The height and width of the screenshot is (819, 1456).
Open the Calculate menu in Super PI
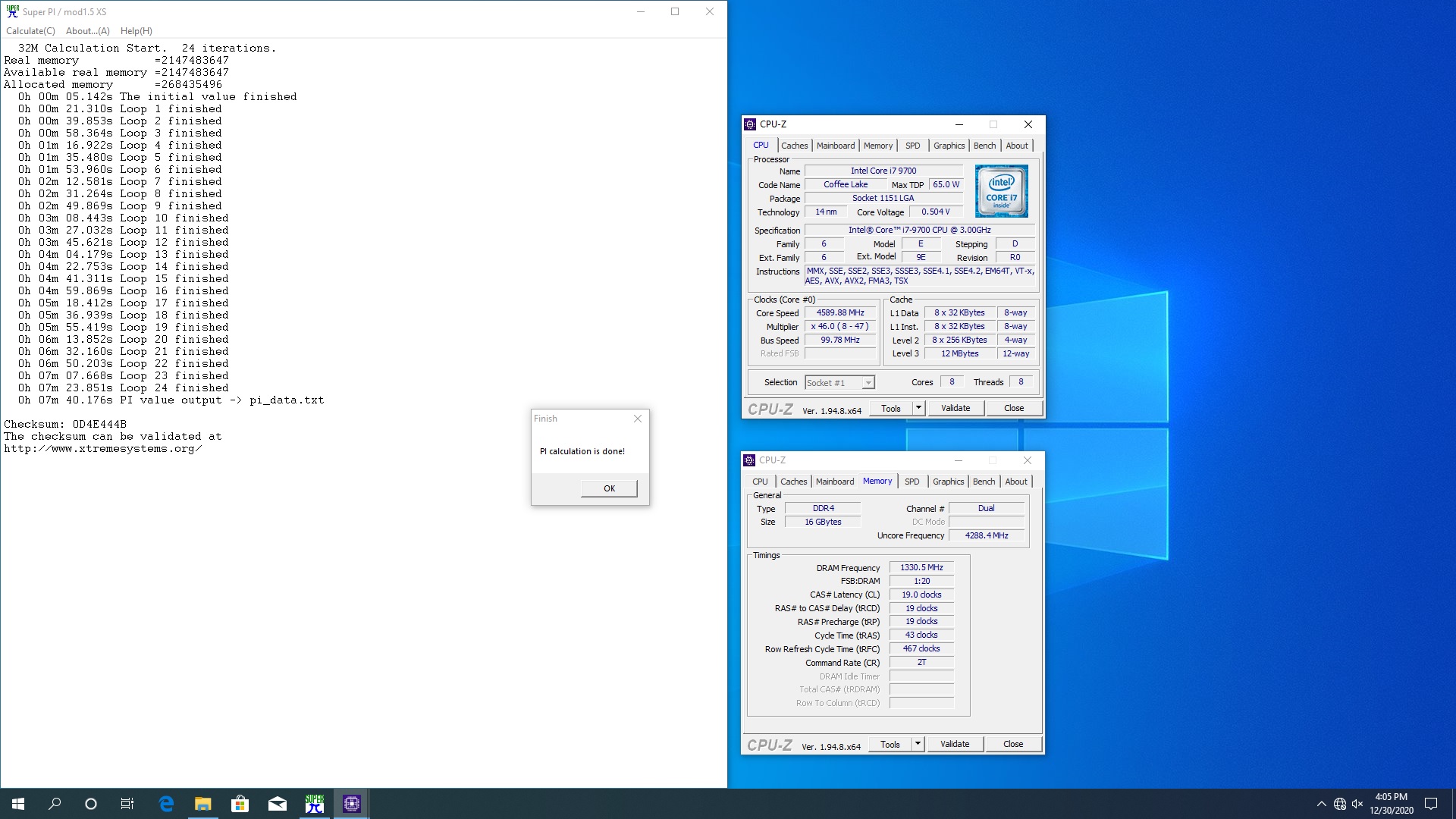[x=30, y=31]
